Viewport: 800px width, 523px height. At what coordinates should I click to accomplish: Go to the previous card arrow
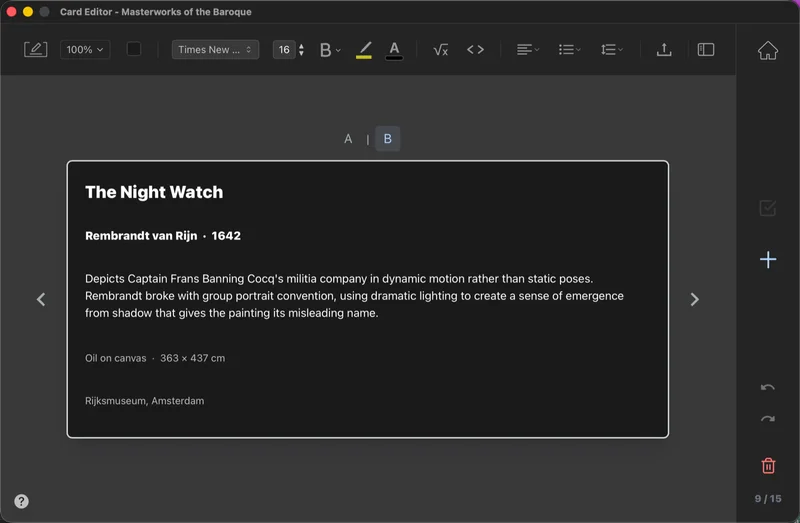tap(41, 299)
